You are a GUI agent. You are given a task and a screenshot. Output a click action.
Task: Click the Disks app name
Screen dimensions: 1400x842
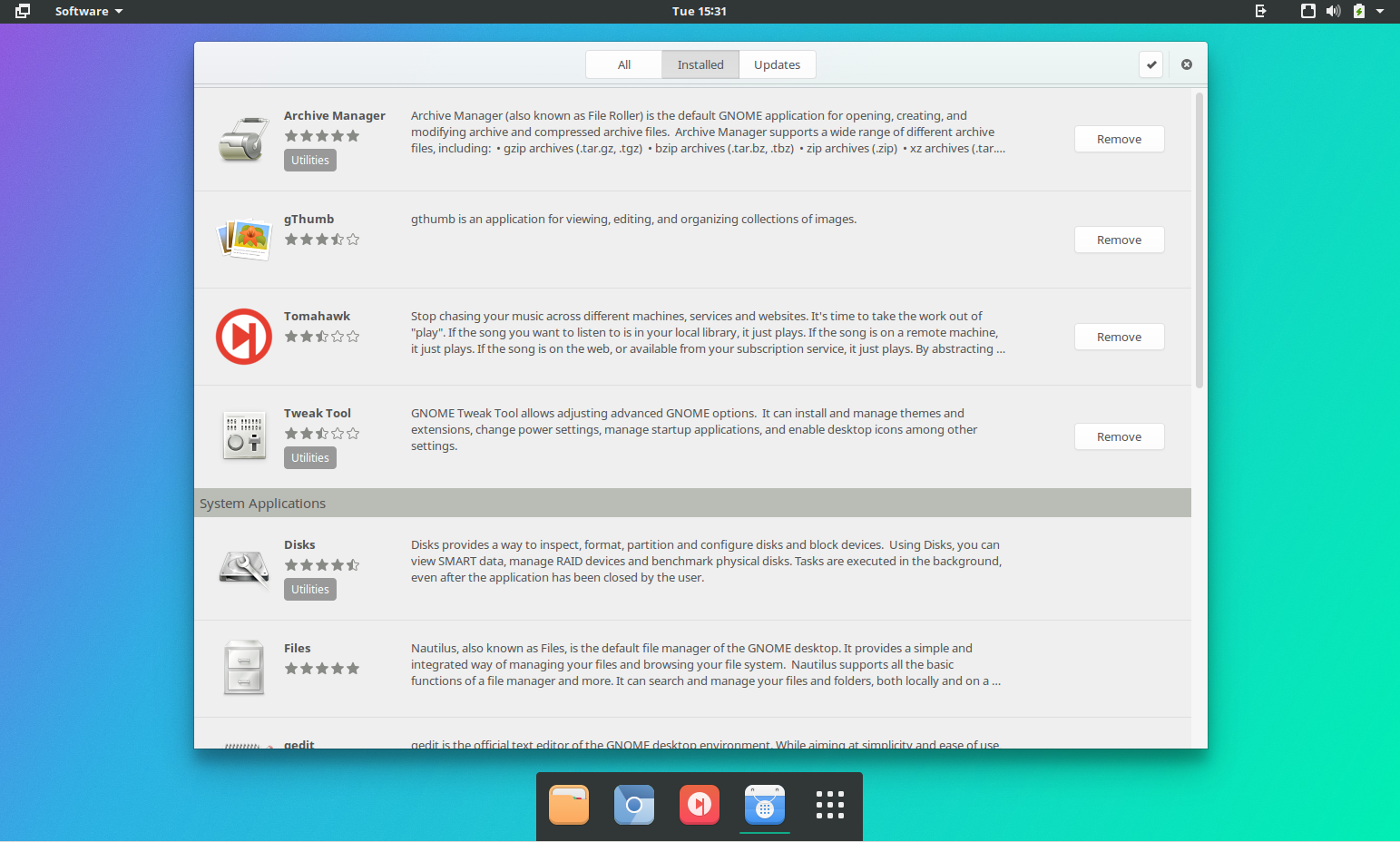point(299,544)
